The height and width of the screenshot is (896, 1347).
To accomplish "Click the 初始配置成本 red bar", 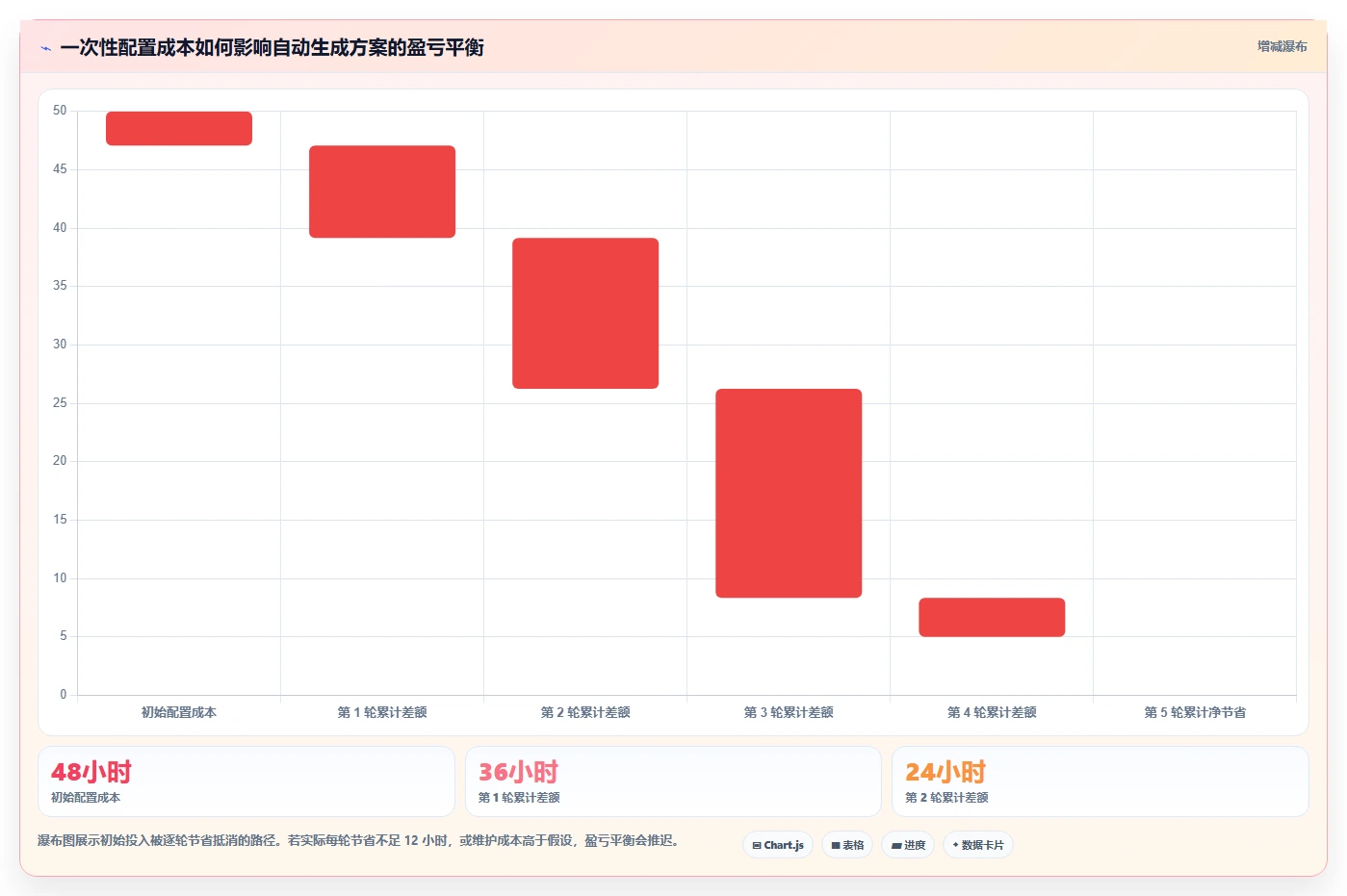I will [x=179, y=128].
